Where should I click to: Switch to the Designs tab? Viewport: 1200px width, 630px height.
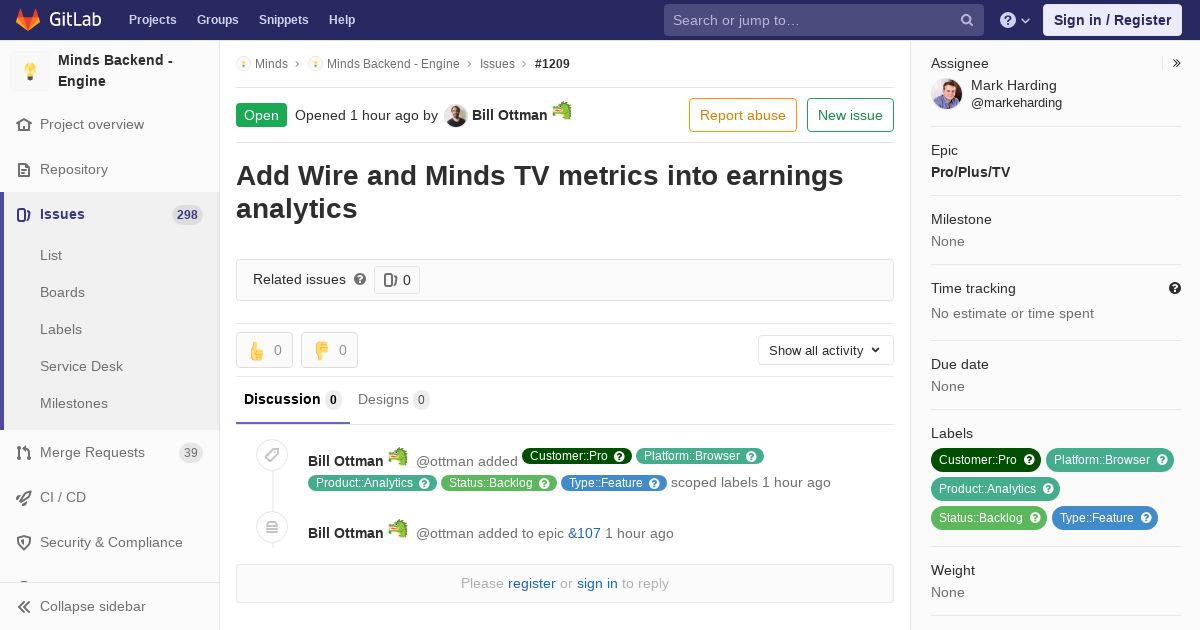[394, 400]
